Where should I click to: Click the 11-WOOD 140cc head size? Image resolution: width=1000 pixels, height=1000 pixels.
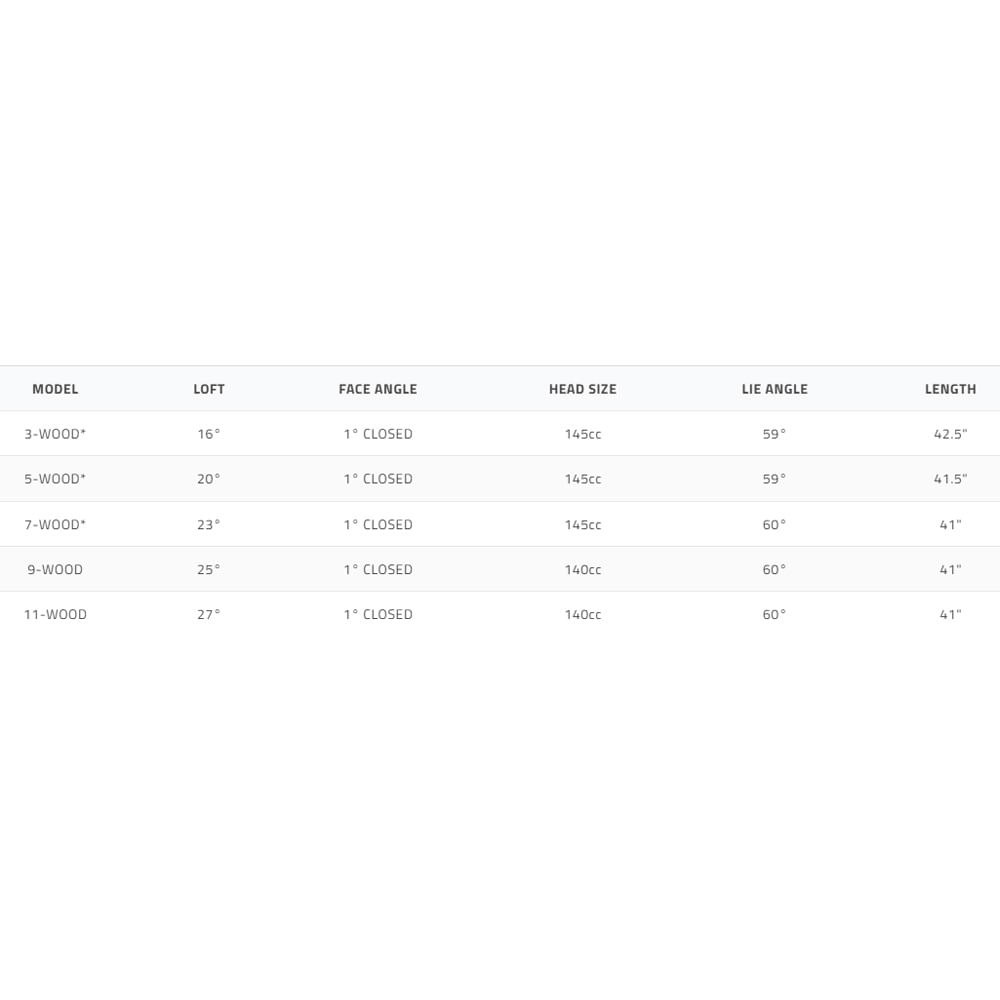(x=583, y=614)
